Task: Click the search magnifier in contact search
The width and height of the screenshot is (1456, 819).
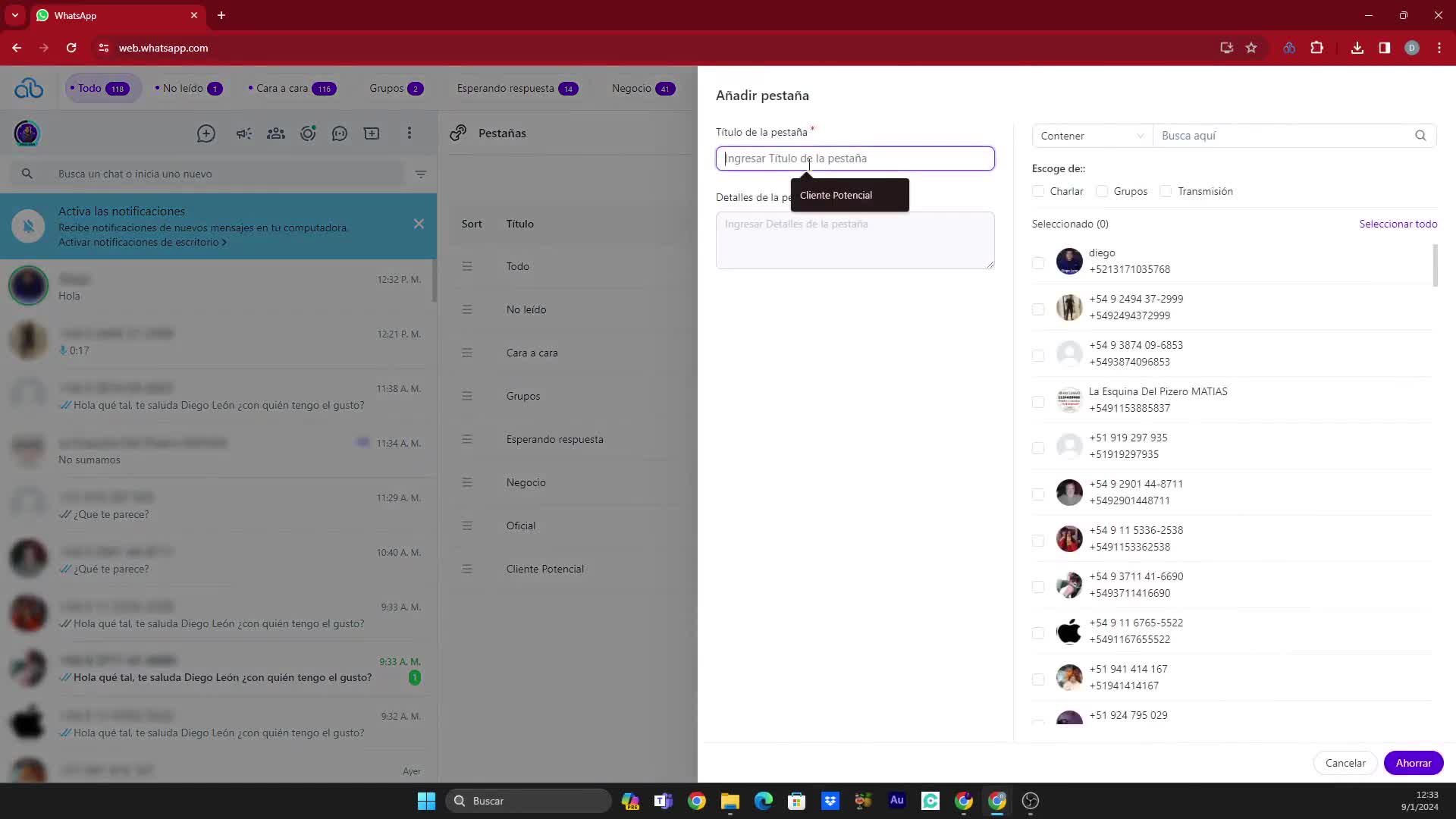Action: tap(1420, 136)
